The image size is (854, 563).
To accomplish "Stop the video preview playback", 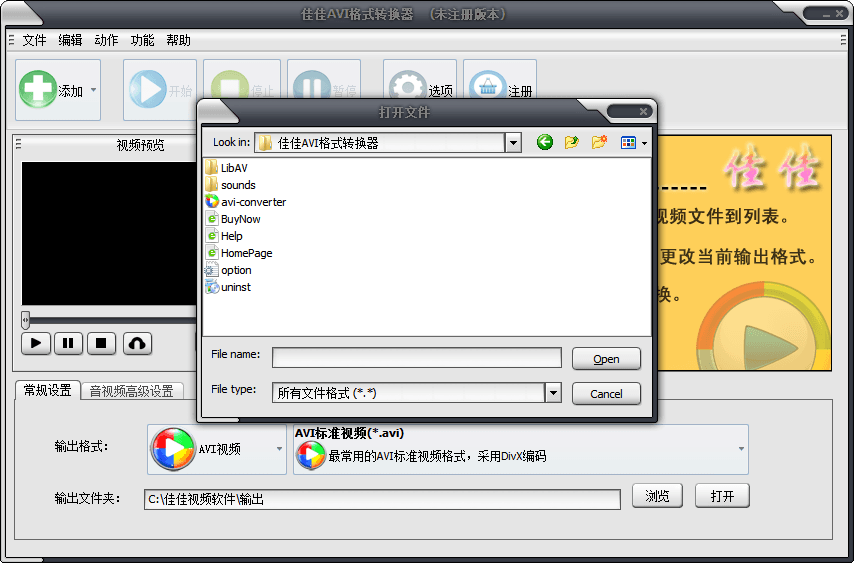I will (101, 343).
